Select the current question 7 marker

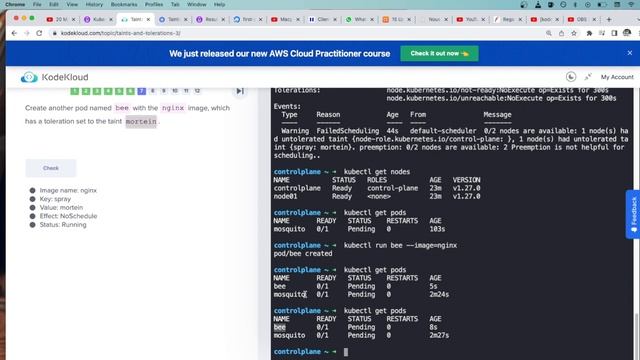tap(142, 91)
